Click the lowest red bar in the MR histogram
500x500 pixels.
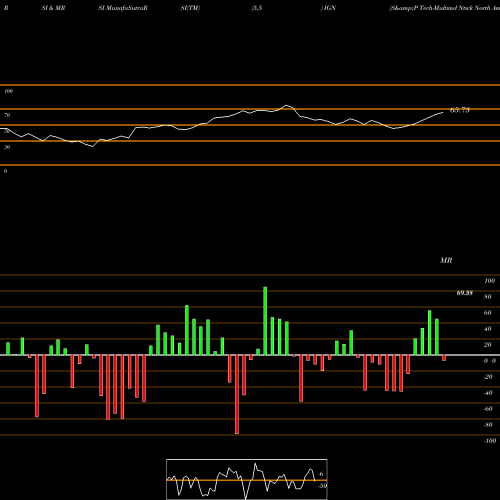237,394
